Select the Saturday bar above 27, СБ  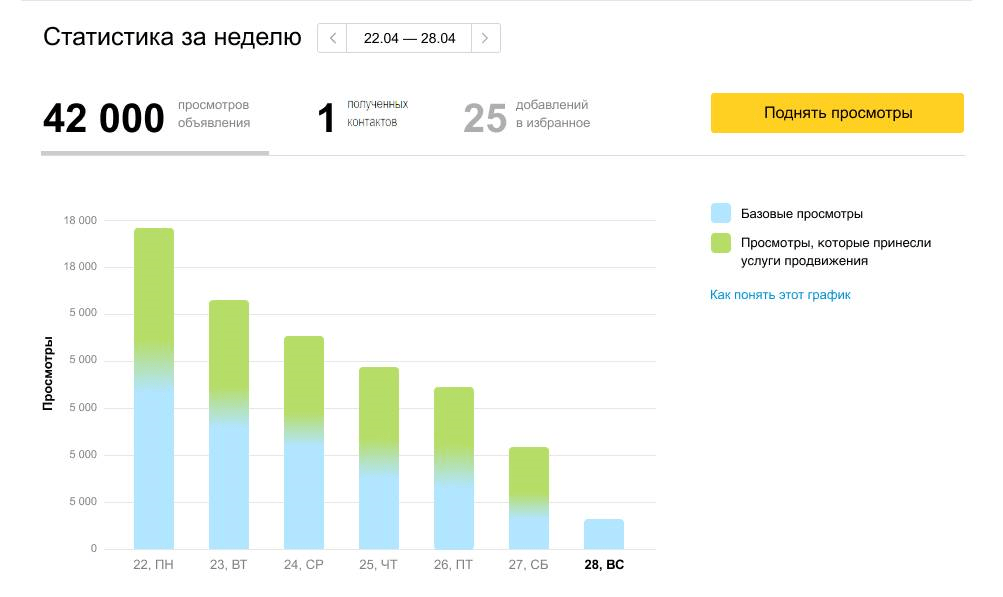[529, 498]
